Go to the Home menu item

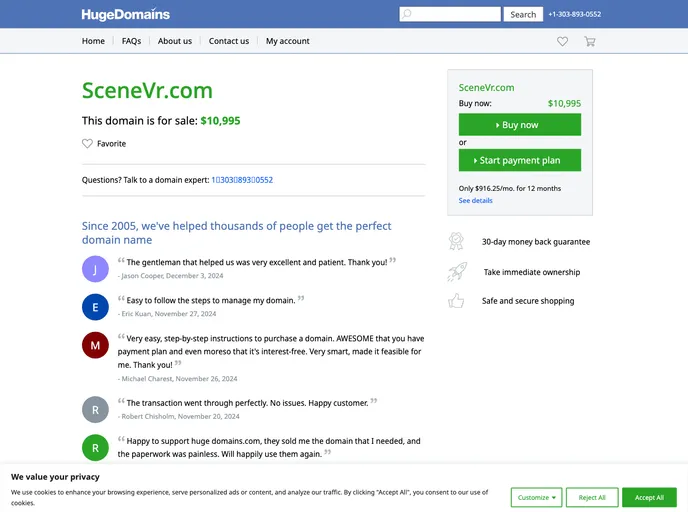pos(93,41)
